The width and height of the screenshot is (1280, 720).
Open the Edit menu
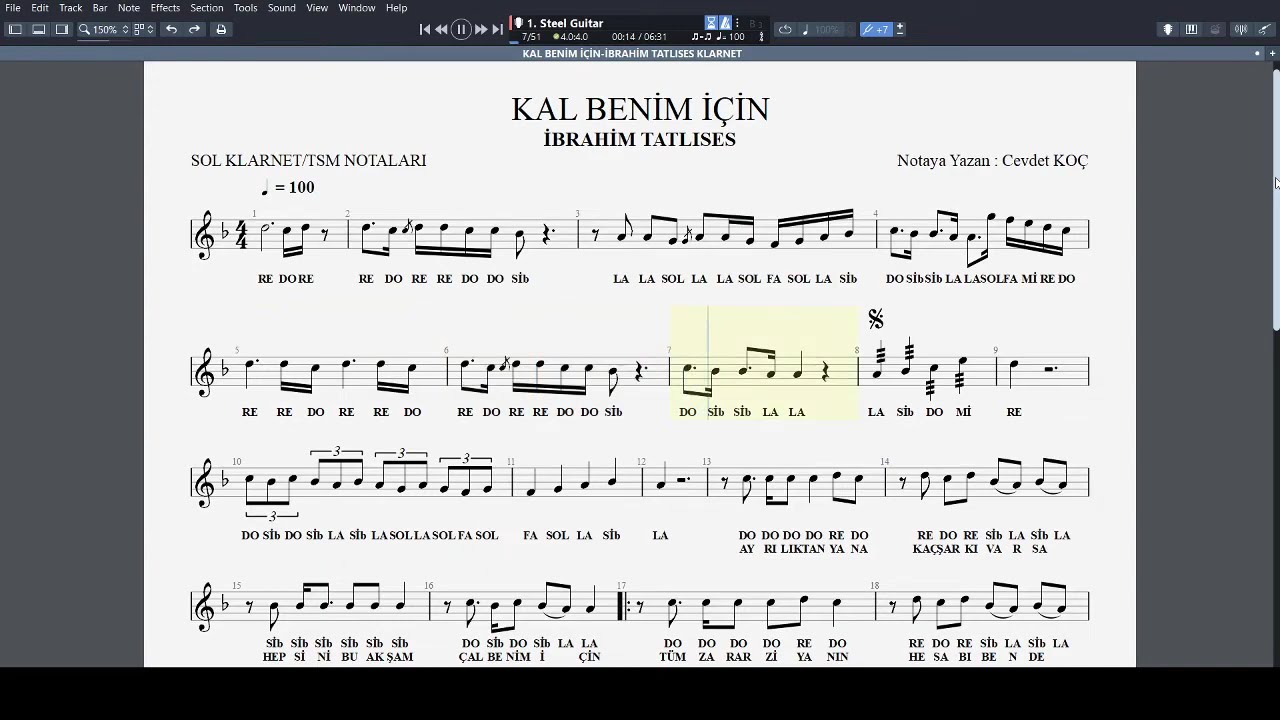click(x=40, y=7)
